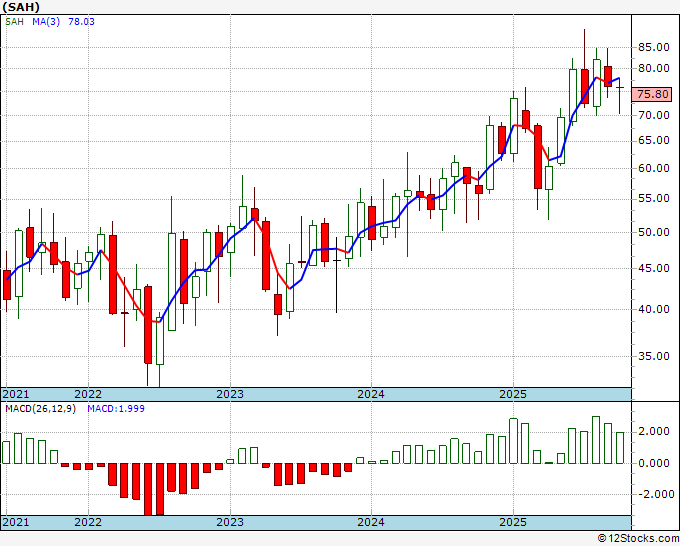This screenshot has width=680, height=546.
Task: Open the 12Stocks.com copyright link
Action: click(638, 539)
